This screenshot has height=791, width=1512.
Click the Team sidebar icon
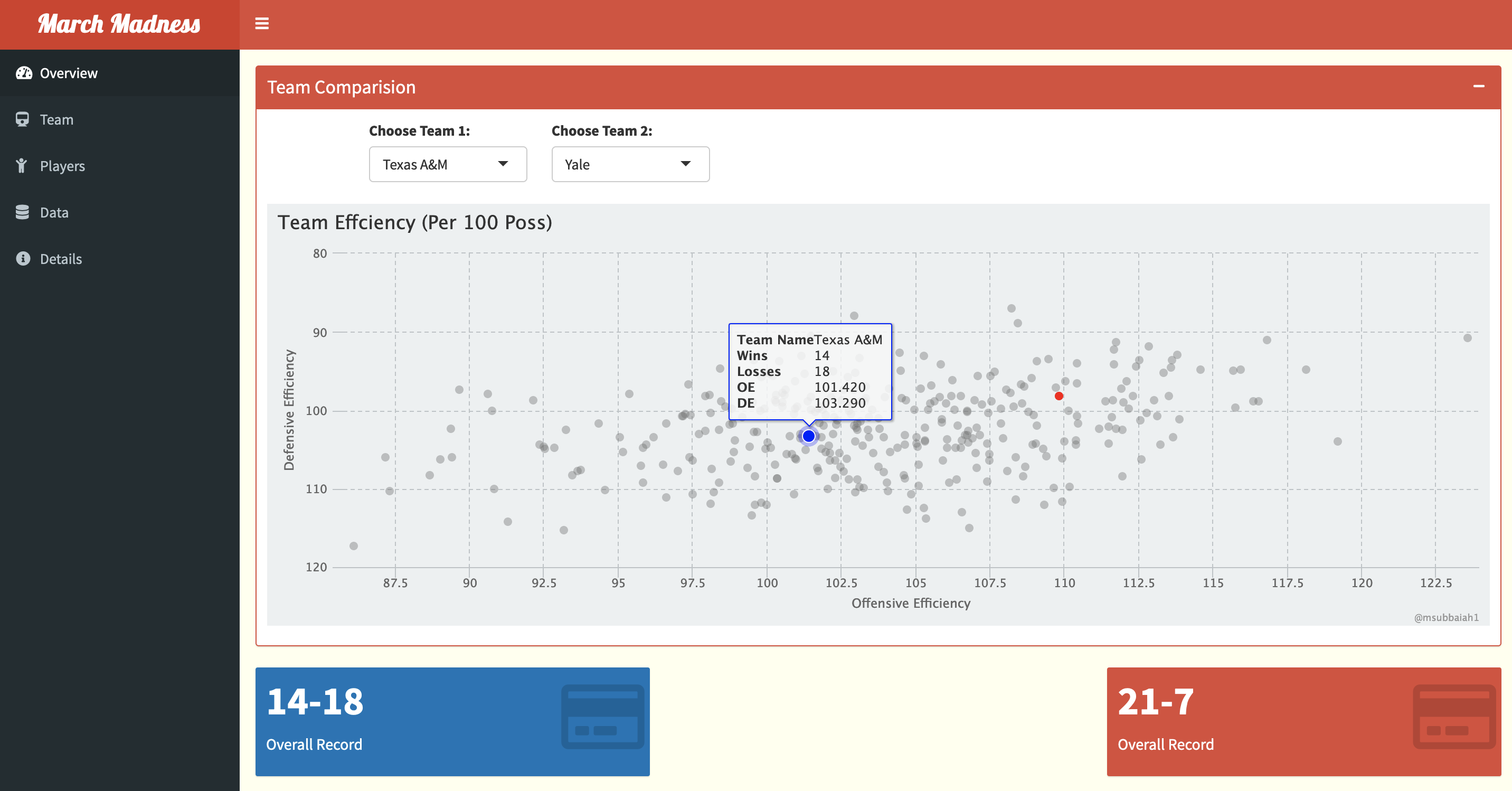[22, 119]
